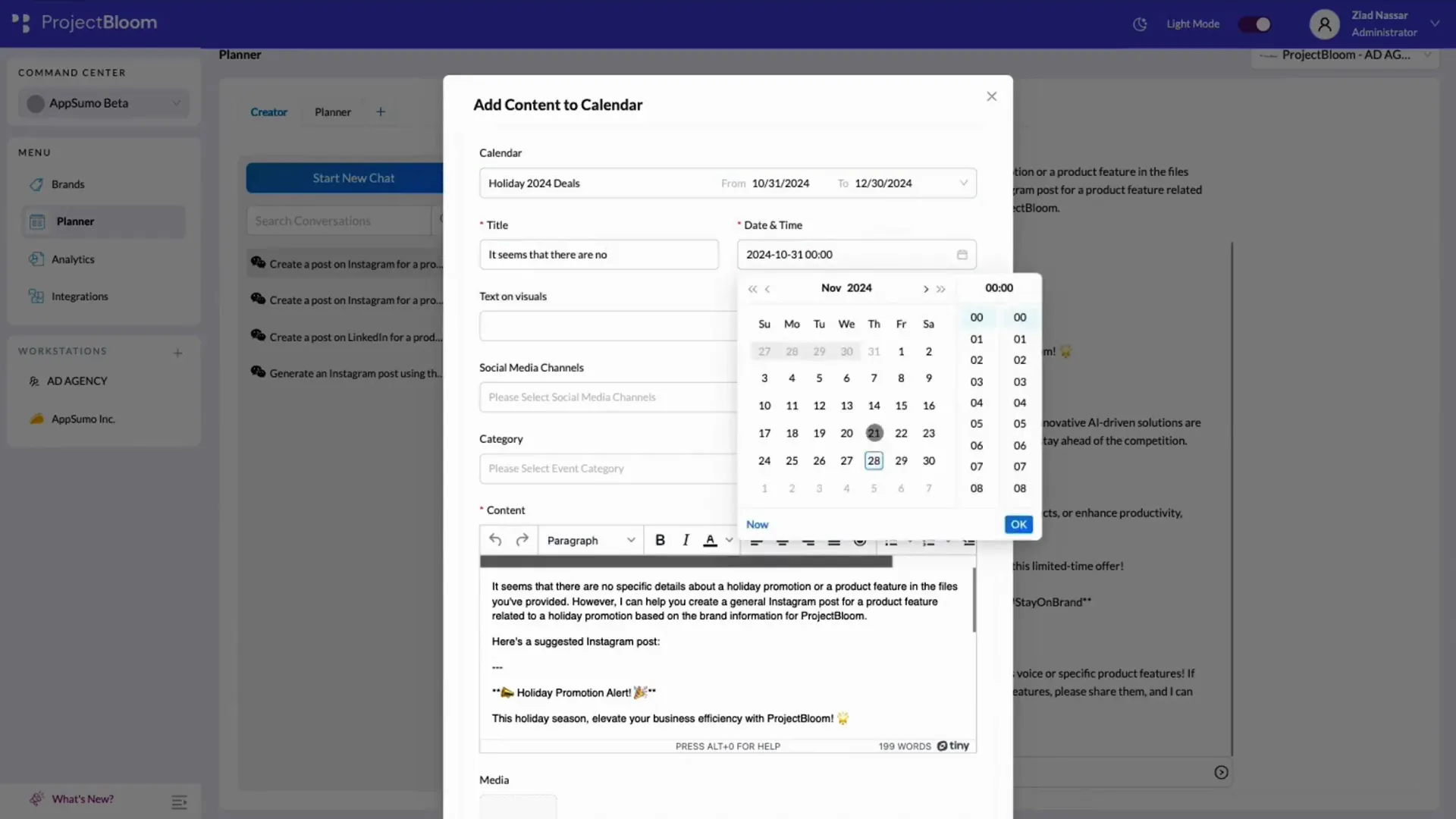Click the Media upload thumbnail box
1456x819 pixels.
pos(518,807)
